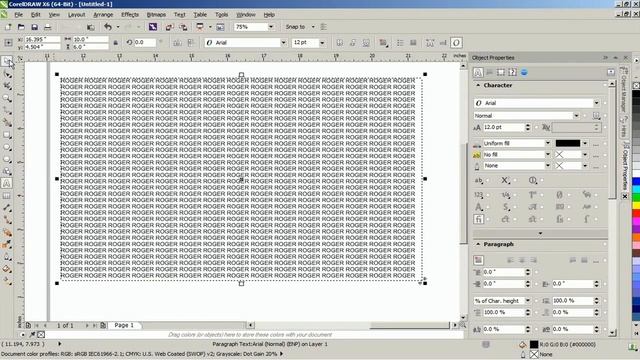The height and width of the screenshot is (360, 640).
Task: Click the Save disk icon
Action: tap(35, 27)
